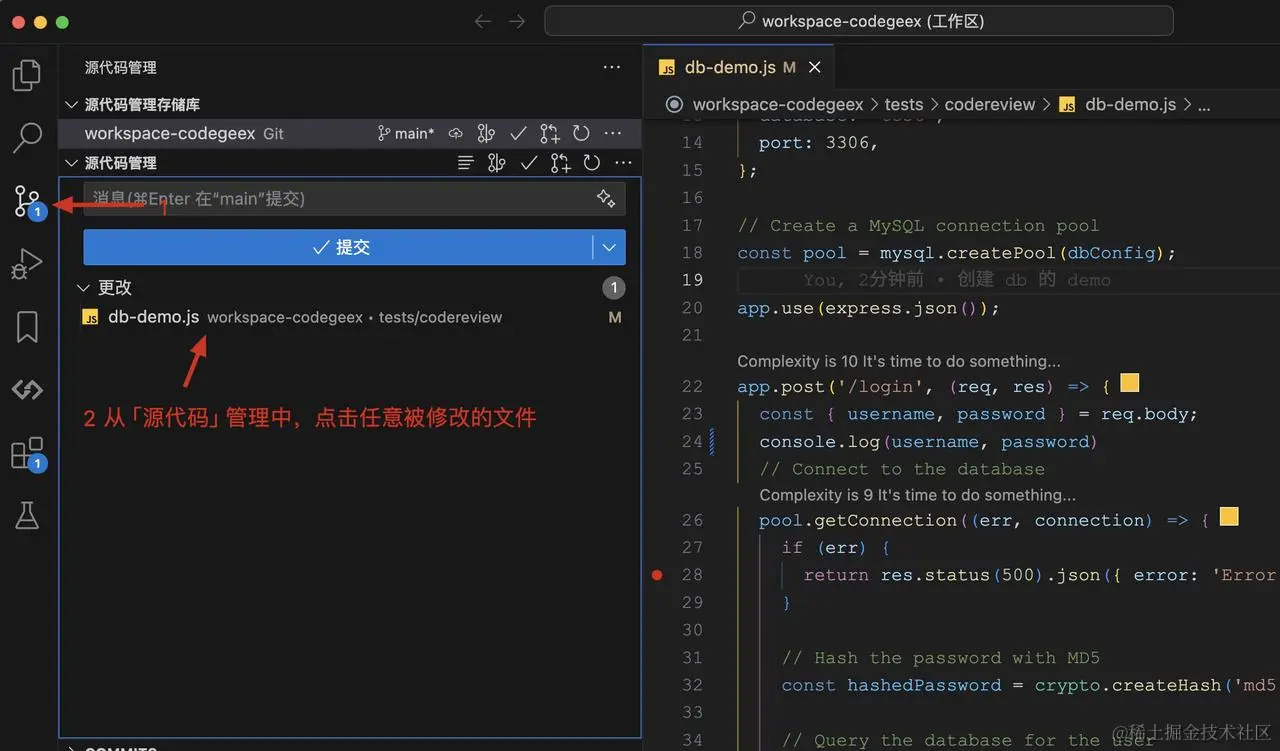Click tests in the breadcrumb path
Viewport: 1280px width, 751px height.
[904, 104]
